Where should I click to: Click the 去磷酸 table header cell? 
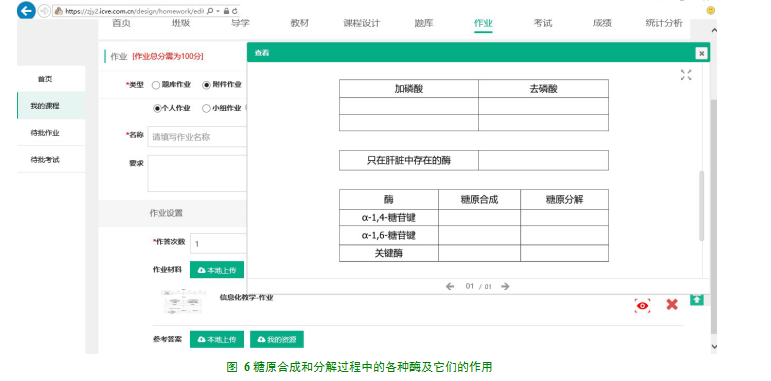[x=543, y=89]
